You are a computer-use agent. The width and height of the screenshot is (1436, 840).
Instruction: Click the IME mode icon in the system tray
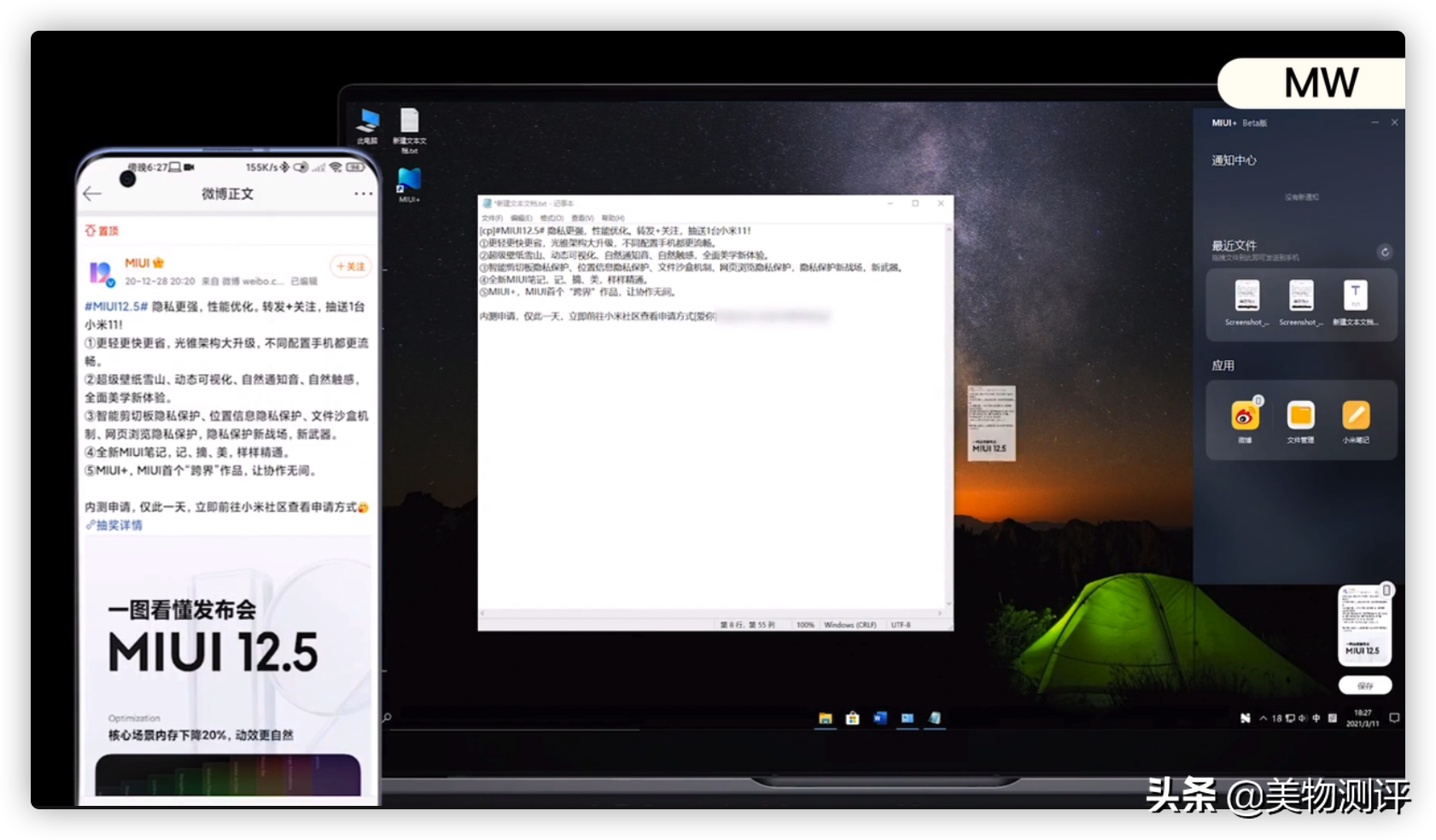1333,719
